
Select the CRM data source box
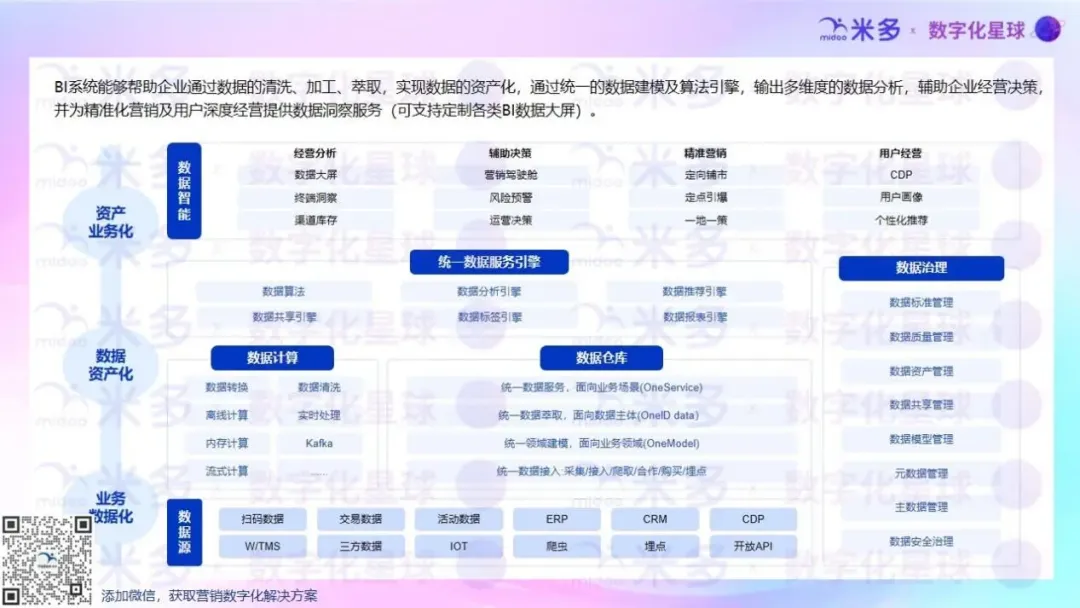(x=655, y=519)
